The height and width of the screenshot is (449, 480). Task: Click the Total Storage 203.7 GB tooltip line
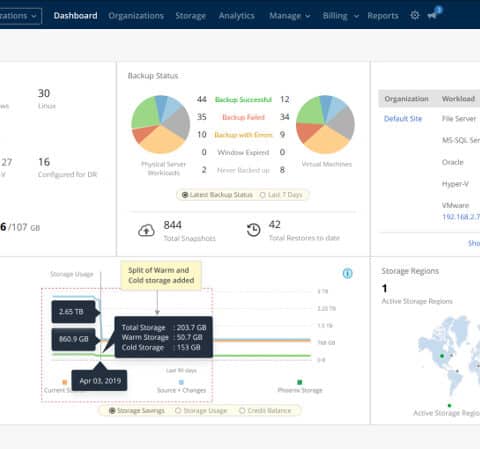(164, 327)
